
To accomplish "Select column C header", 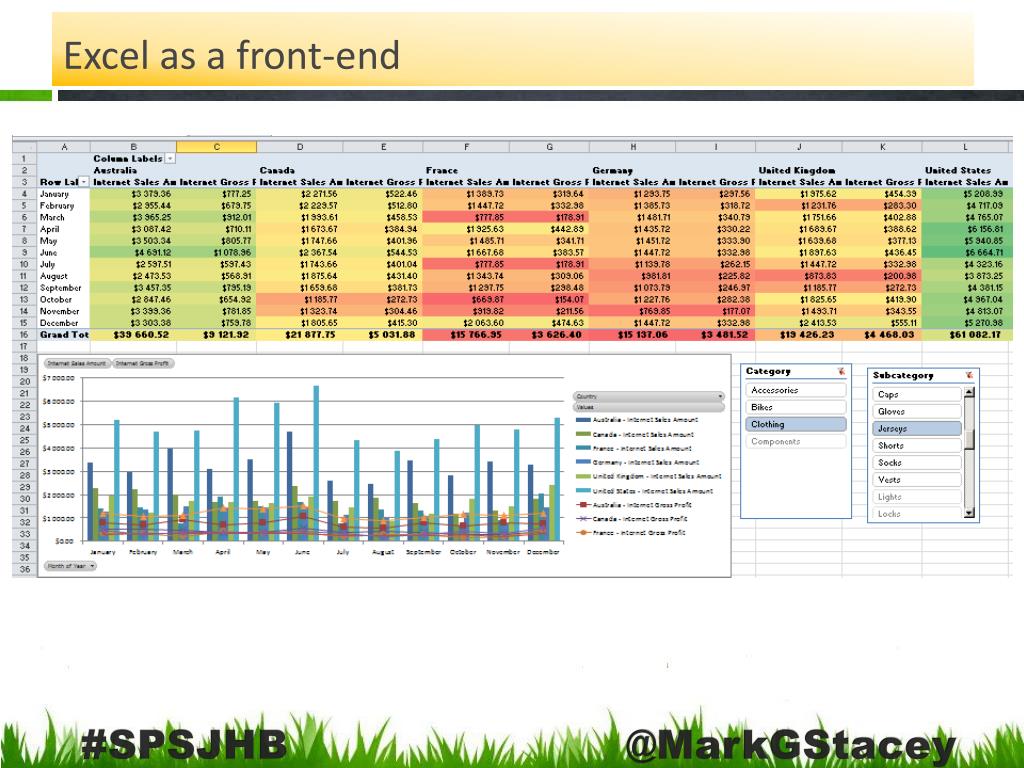I will (x=216, y=147).
